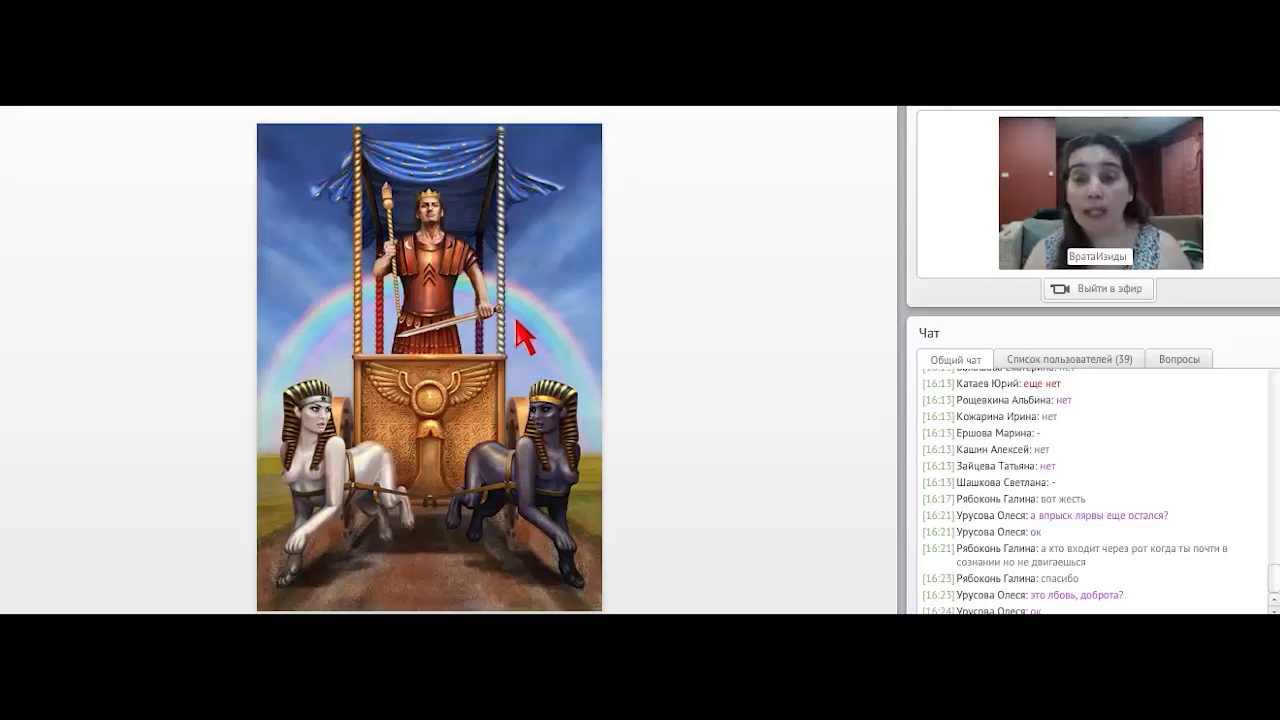Switch to the "Общий чат" tab
Viewport: 1280px width, 720px height.
(x=955, y=360)
